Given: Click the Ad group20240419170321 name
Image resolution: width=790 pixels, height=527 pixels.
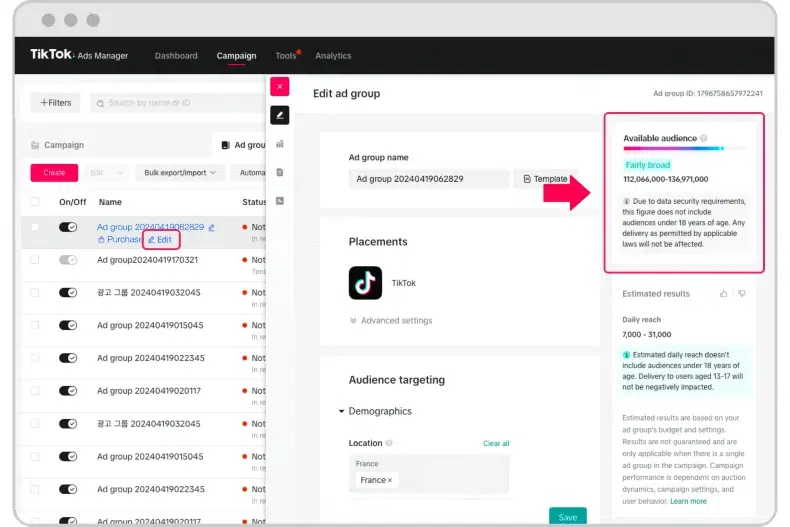Looking at the screenshot, I should pos(148,260).
